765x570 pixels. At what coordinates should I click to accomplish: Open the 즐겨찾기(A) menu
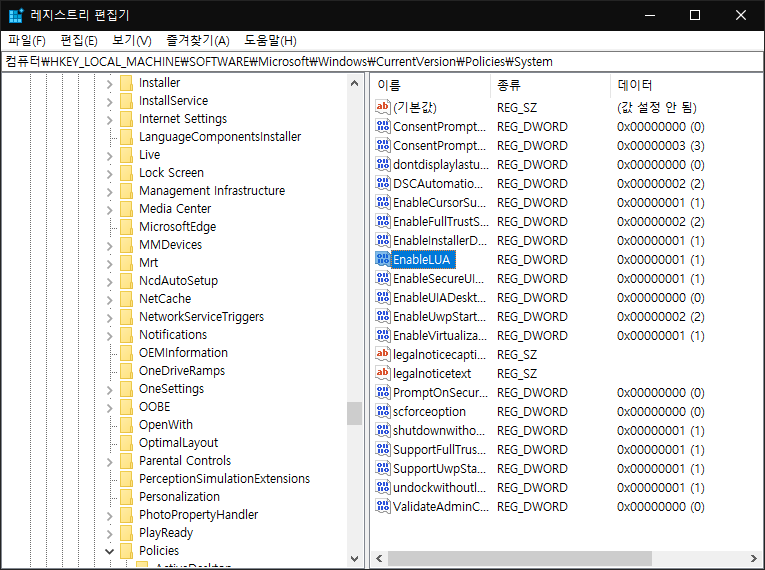198,41
